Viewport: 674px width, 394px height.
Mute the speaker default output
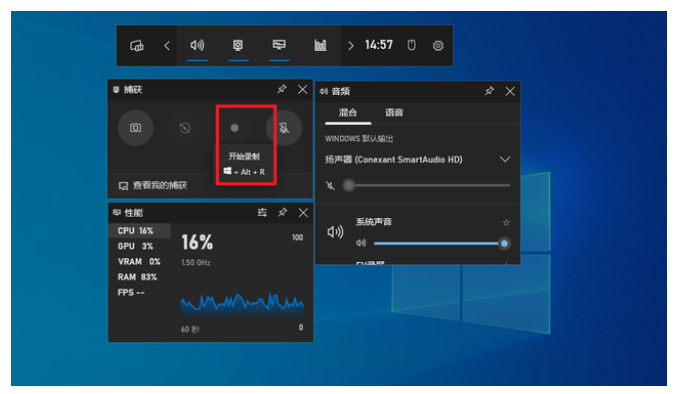coord(330,186)
